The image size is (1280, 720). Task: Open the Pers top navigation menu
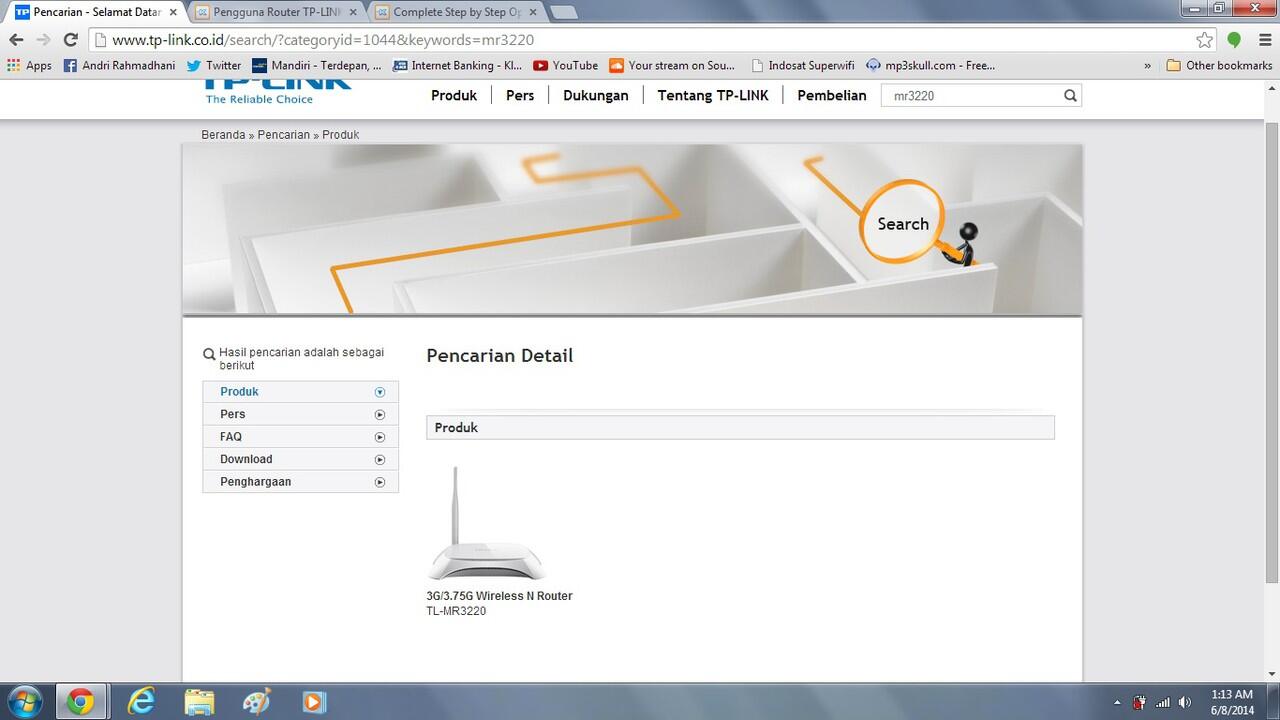point(520,95)
